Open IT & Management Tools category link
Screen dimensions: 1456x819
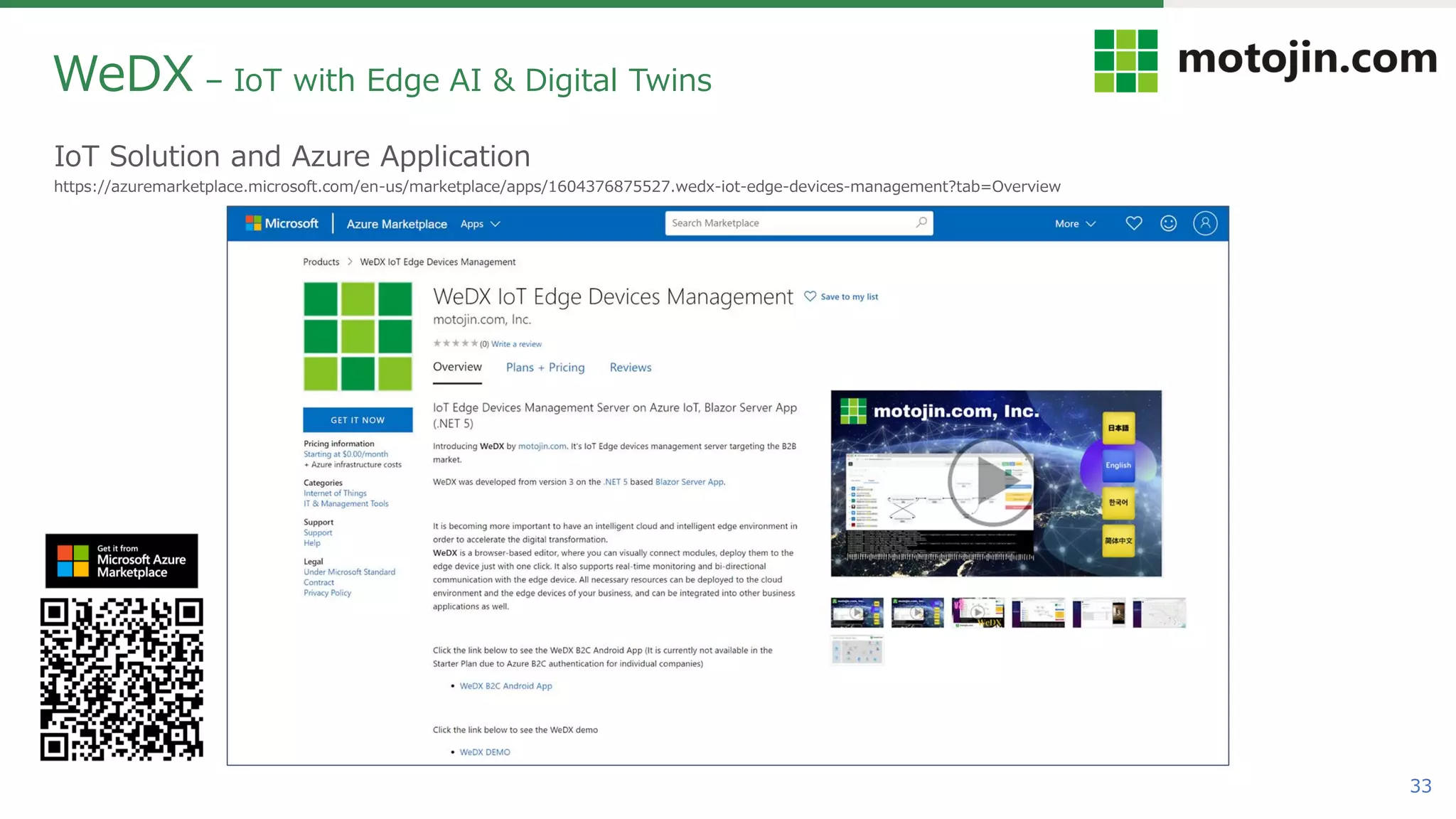346,504
